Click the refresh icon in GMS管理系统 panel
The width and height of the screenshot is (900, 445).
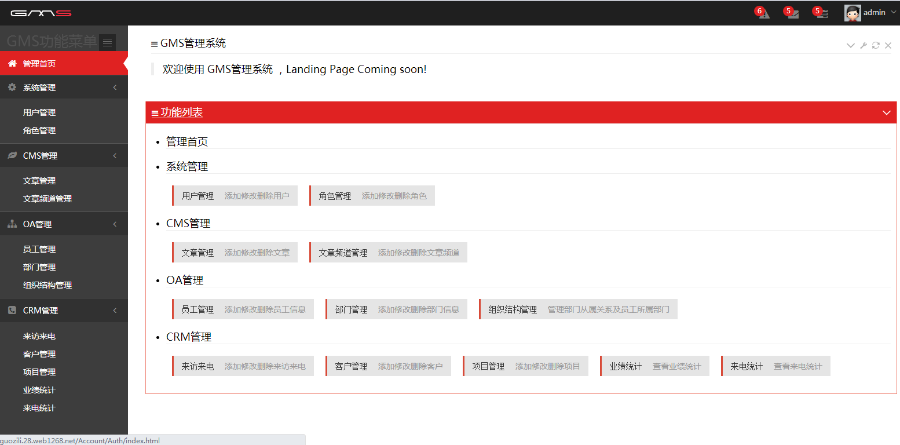click(x=876, y=45)
